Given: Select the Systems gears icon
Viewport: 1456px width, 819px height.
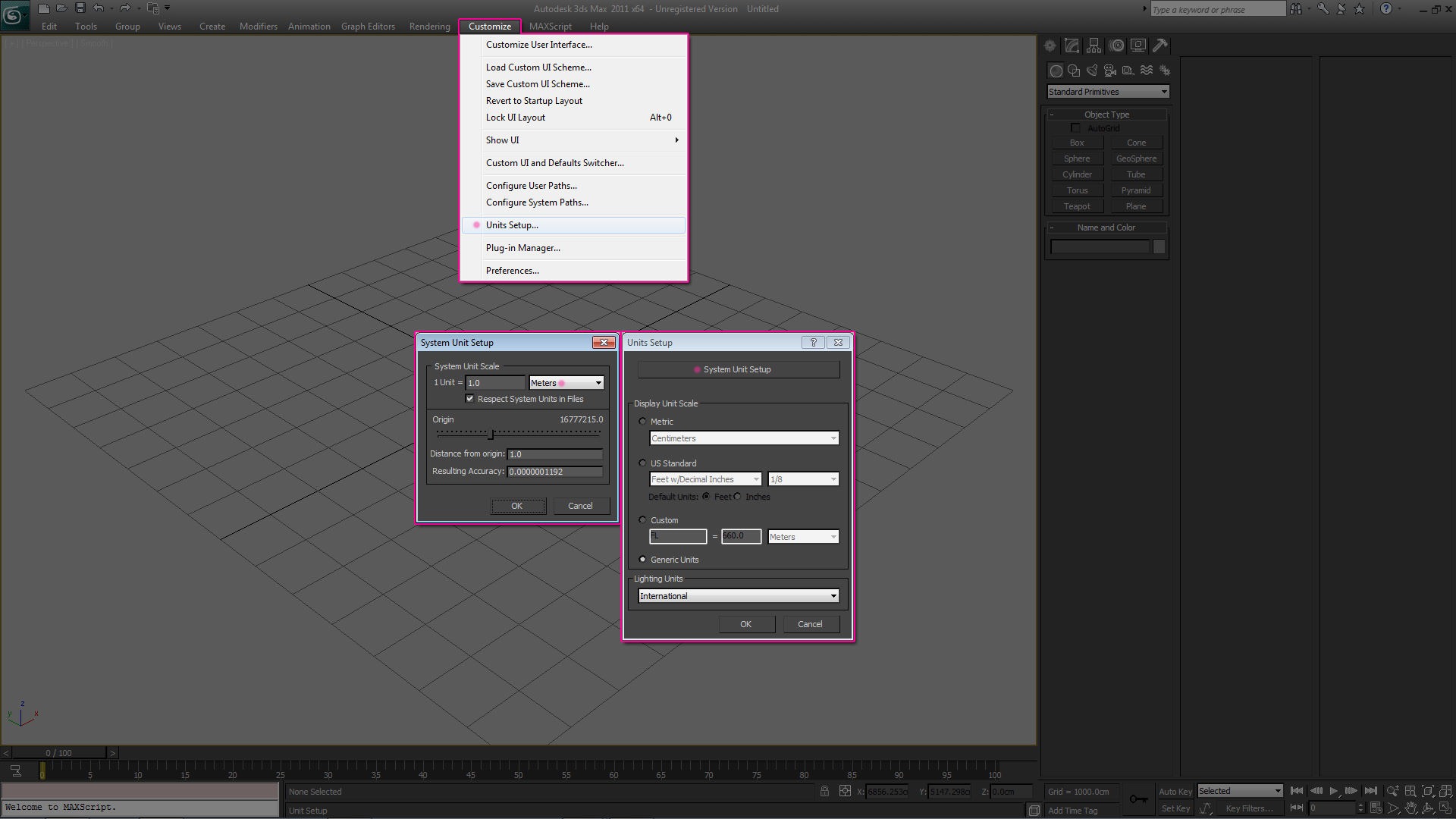Looking at the screenshot, I should 1165,71.
